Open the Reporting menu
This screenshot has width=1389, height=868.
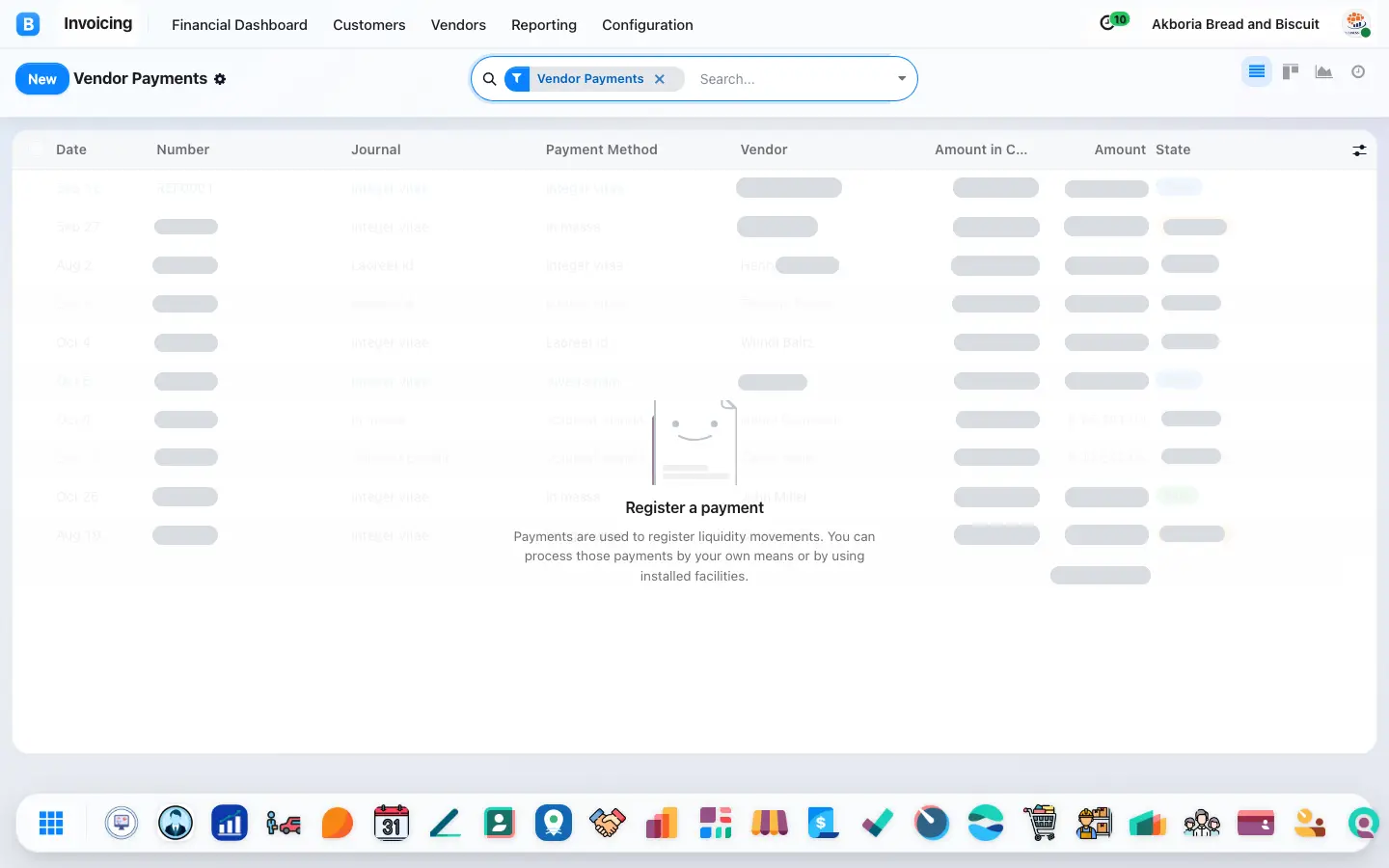coord(544,25)
